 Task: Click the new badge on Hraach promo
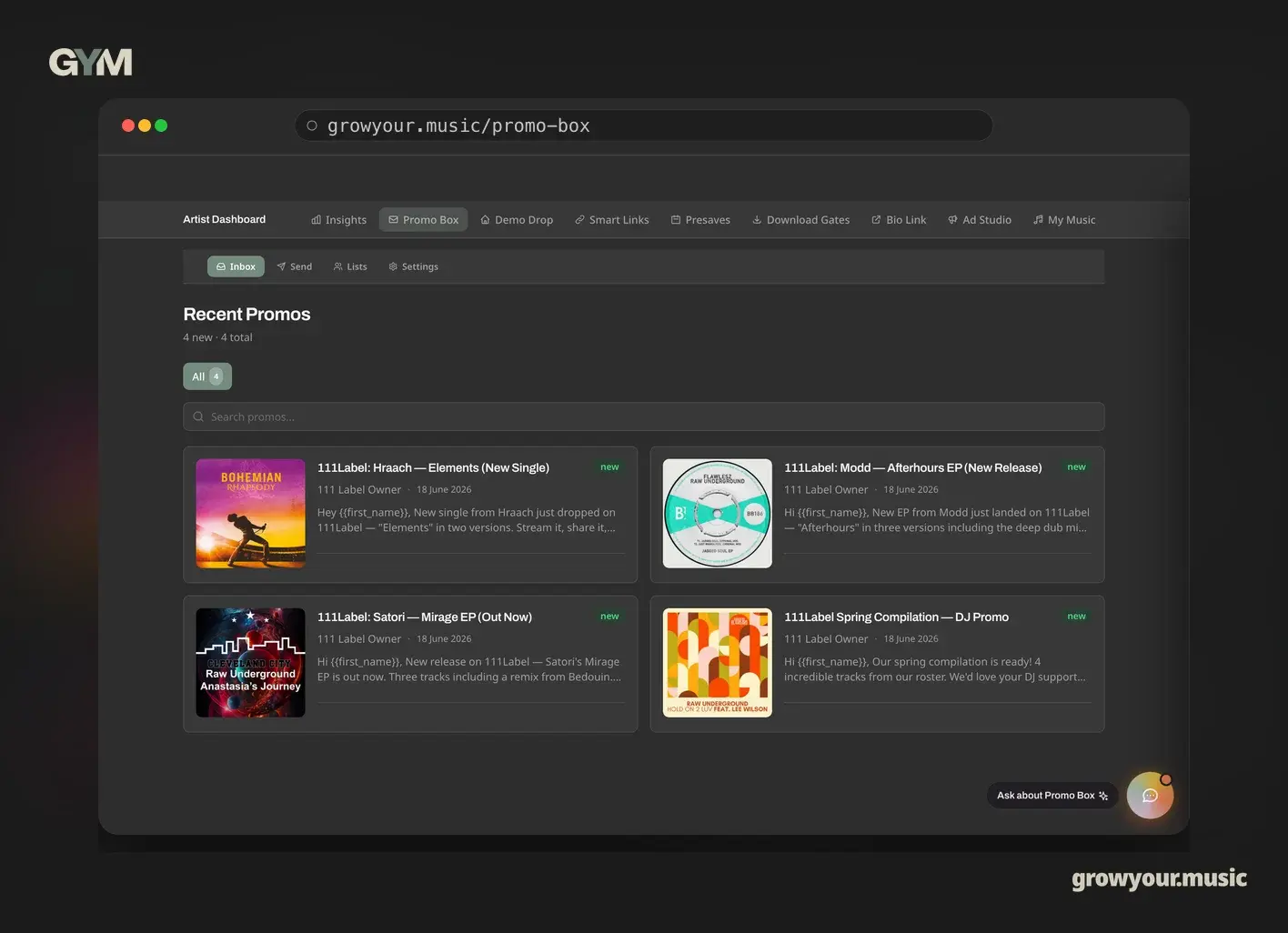coord(609,467)
